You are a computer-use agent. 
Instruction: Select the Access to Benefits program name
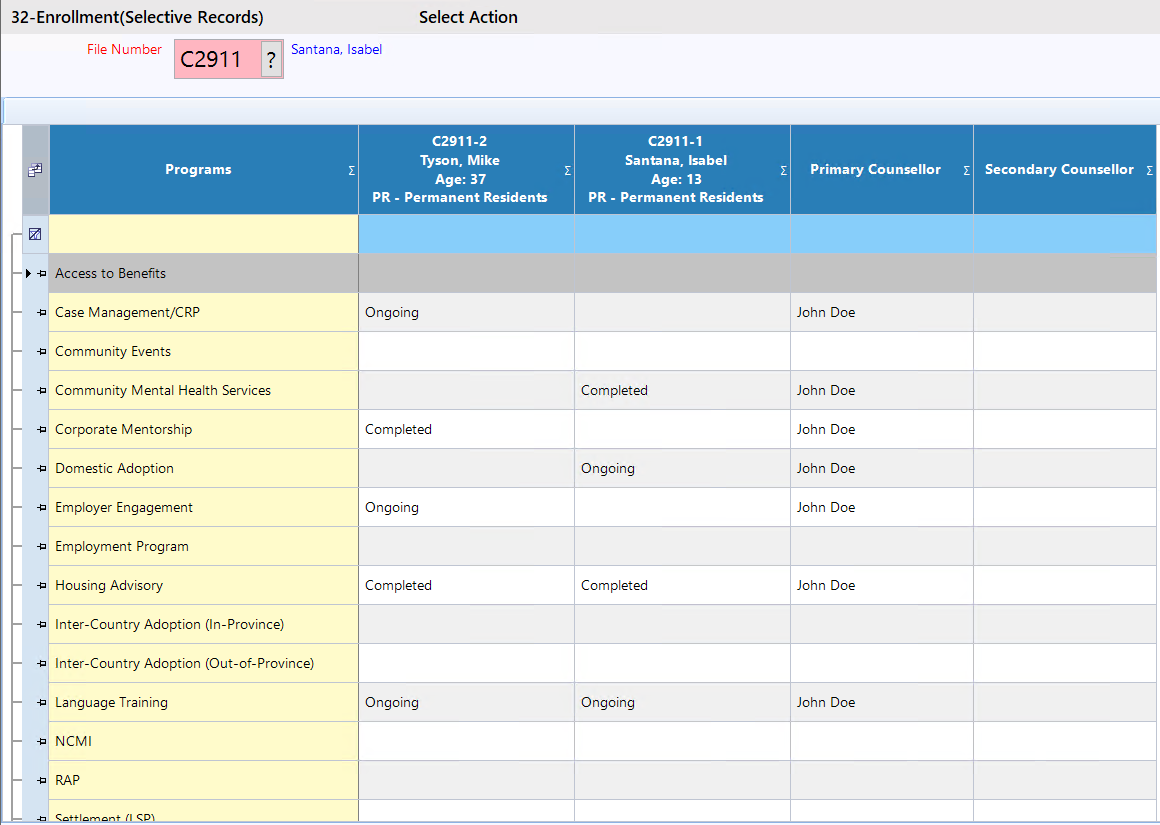(x=110, y=274)
